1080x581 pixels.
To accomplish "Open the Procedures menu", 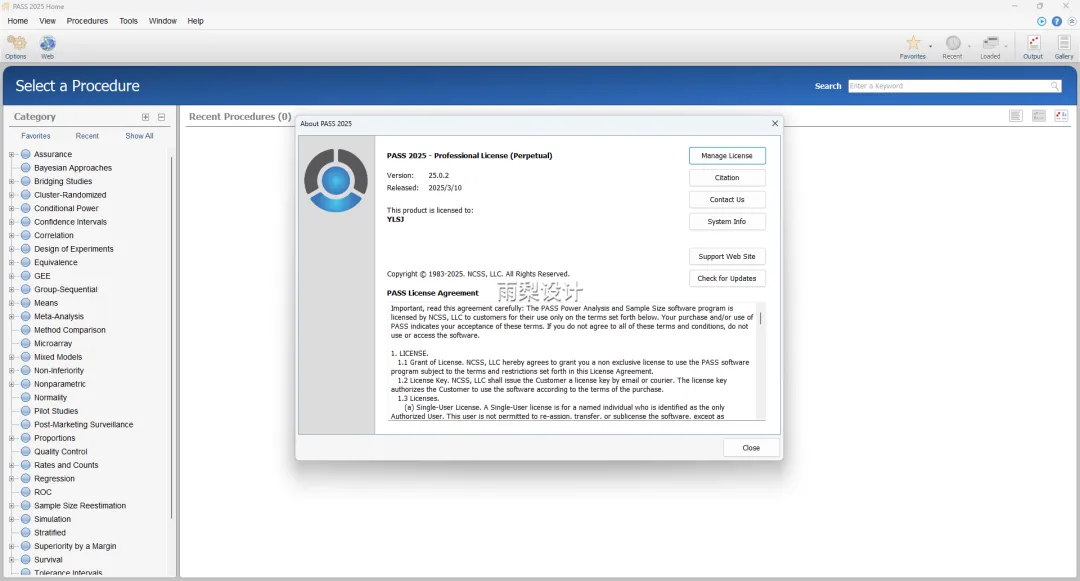I will (87, 21).
